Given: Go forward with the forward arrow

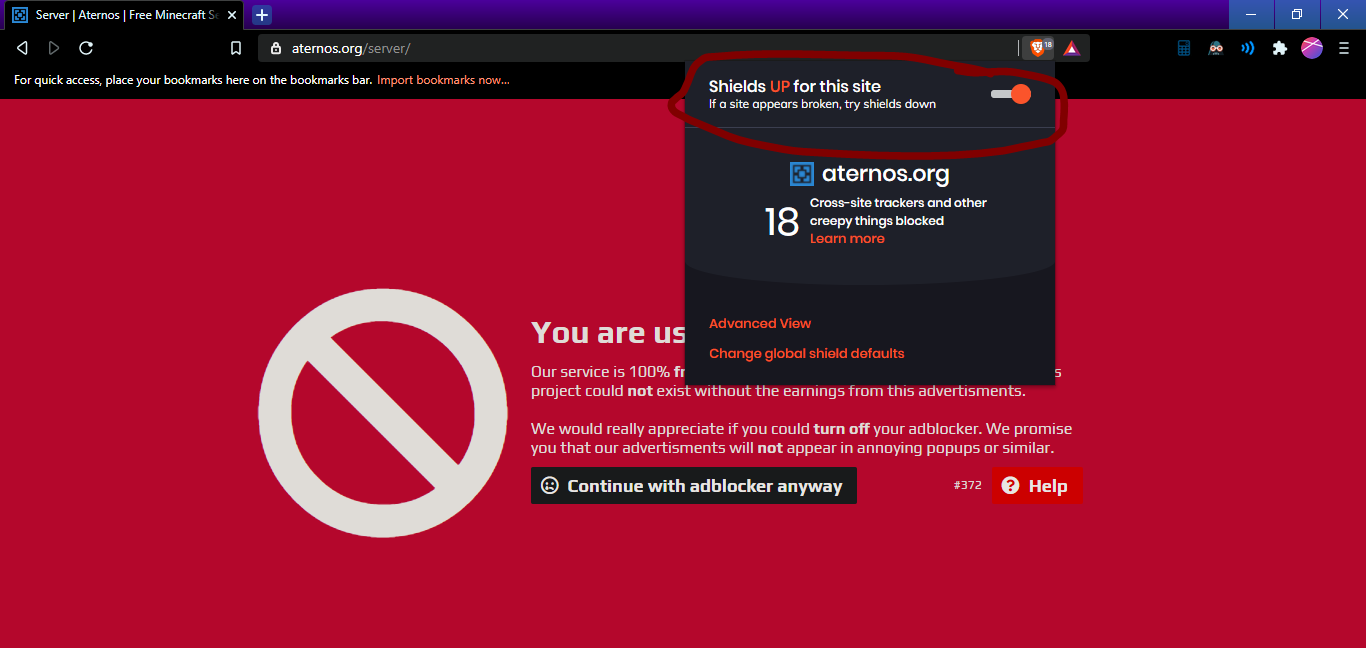Looking at the screenshot, I should coord(54,48).
